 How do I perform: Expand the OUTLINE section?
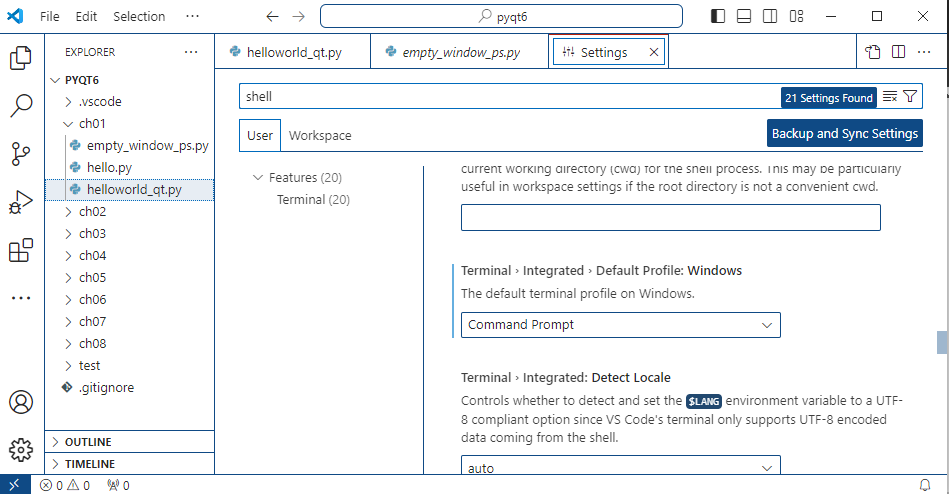click(x=130, y=442)
